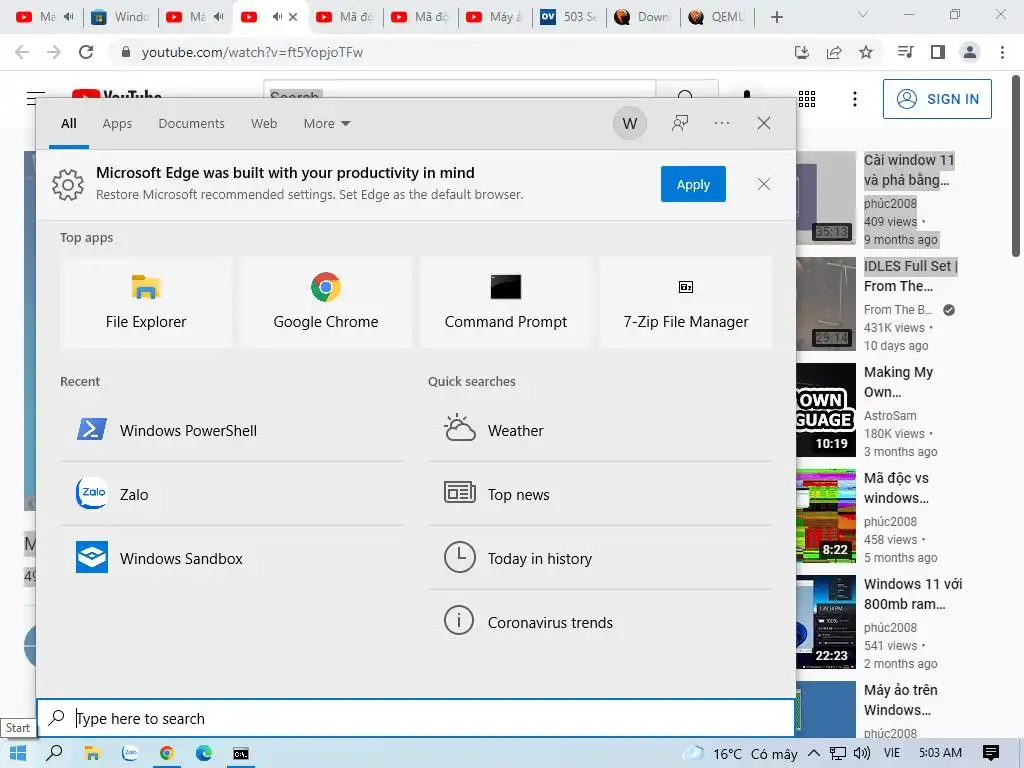Open Windows Sandbox from Recent
This screenshot has width=1024, height=768.
coord(232,558)
